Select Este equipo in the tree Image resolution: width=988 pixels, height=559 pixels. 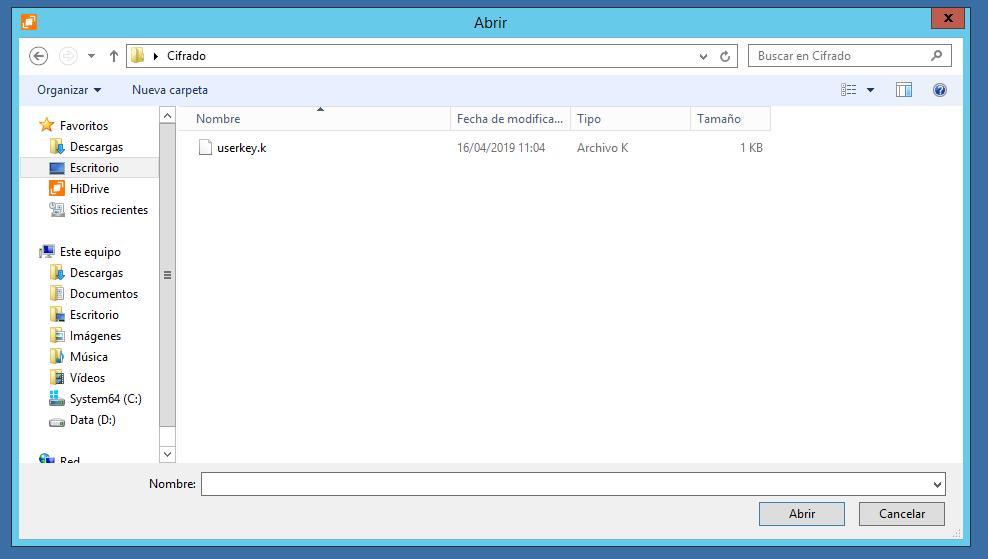[90, 251]
